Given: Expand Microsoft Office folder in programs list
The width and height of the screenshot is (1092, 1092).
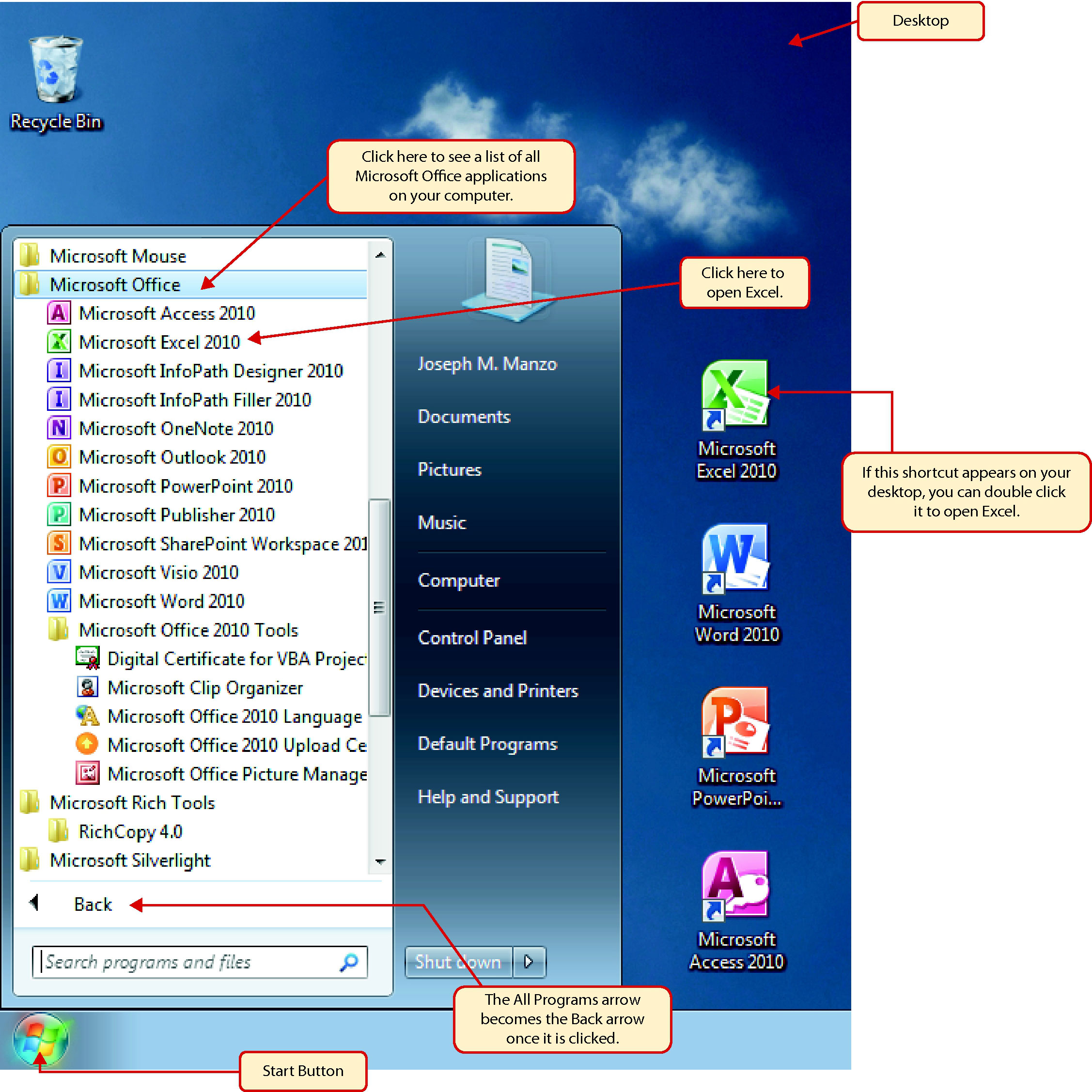Looking at the screenshot, I should click(x=114, y=284).
